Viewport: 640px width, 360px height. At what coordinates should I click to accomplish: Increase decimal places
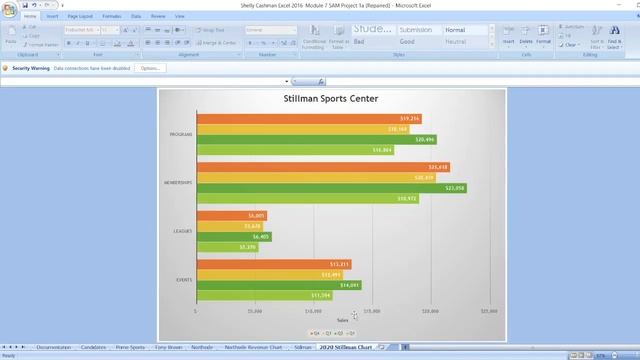[x=284, y=43]
